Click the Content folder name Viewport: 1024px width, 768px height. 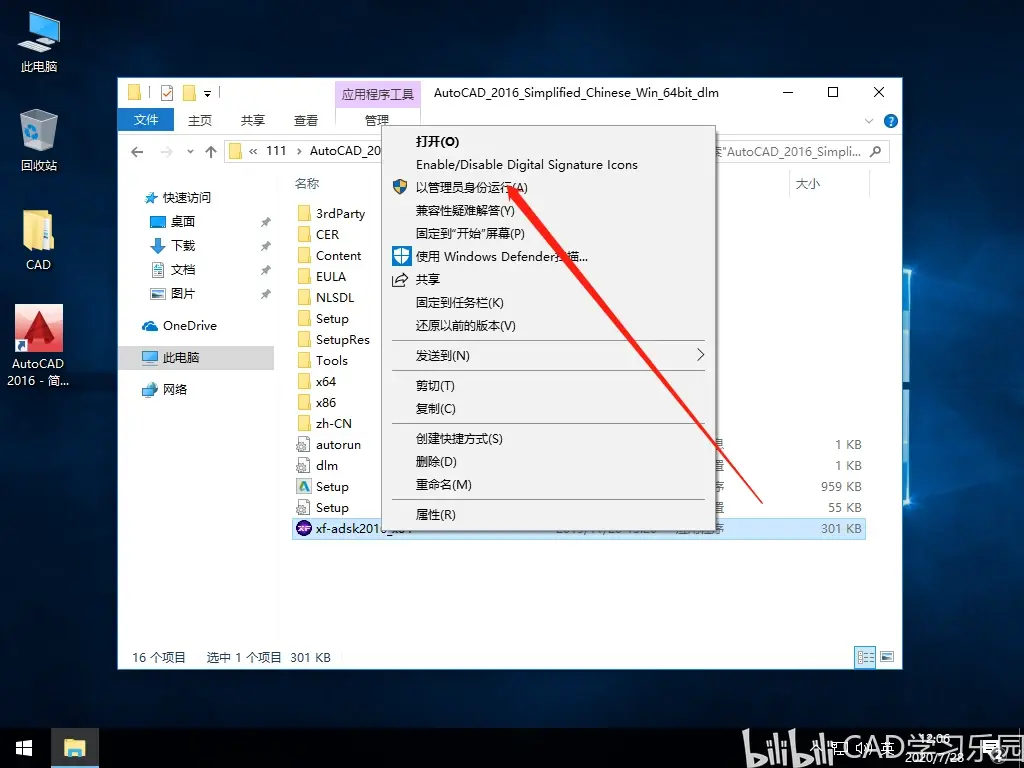point(338,255)
